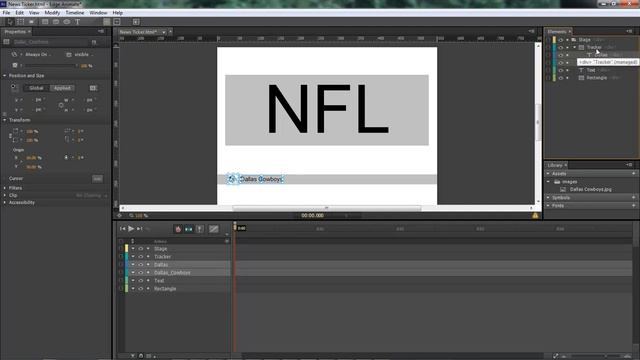Collapse the Assets section in Library
The width and height of the screenshot is (640, 360).
[x=548, y=173]
